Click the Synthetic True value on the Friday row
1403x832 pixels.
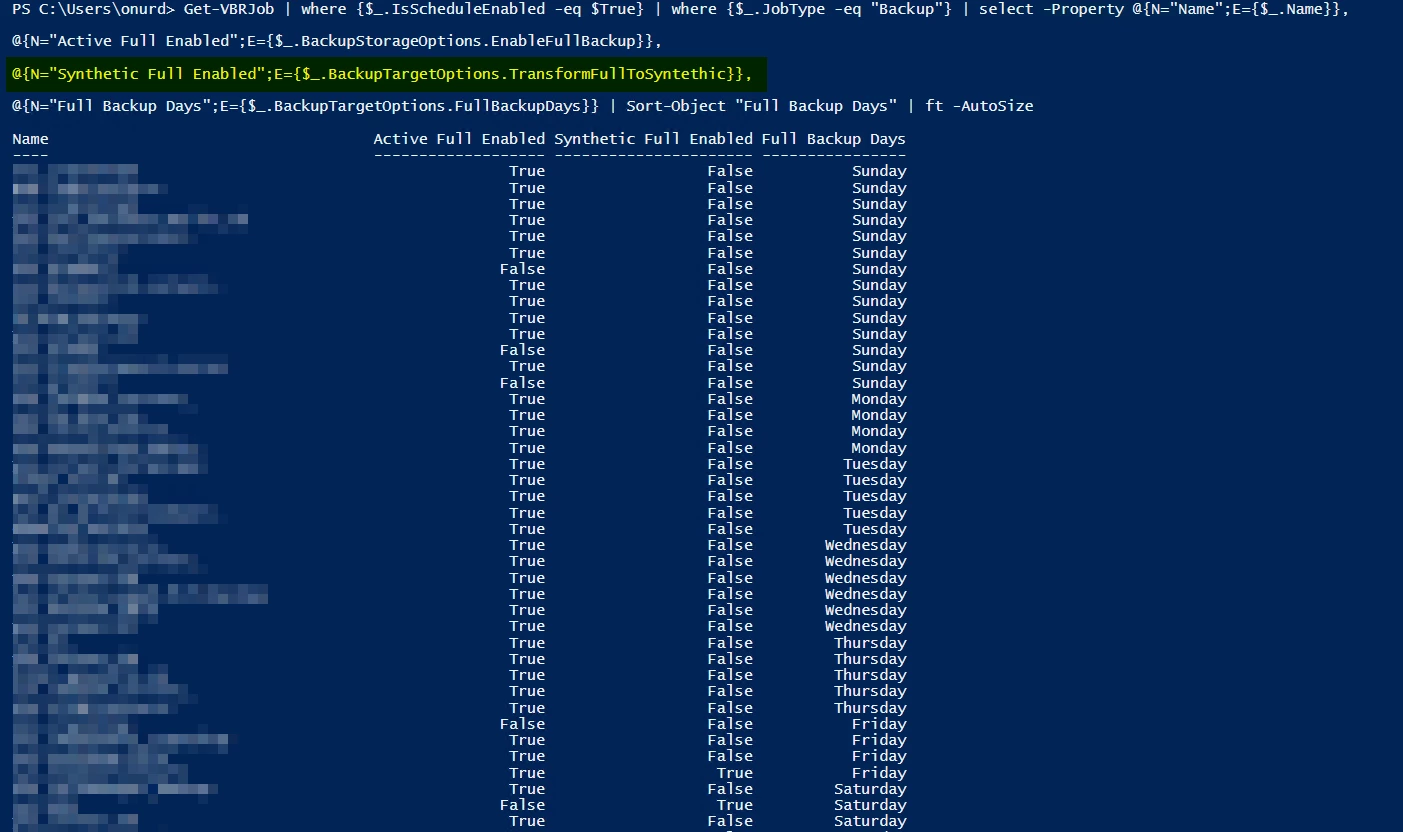(734, 773)
